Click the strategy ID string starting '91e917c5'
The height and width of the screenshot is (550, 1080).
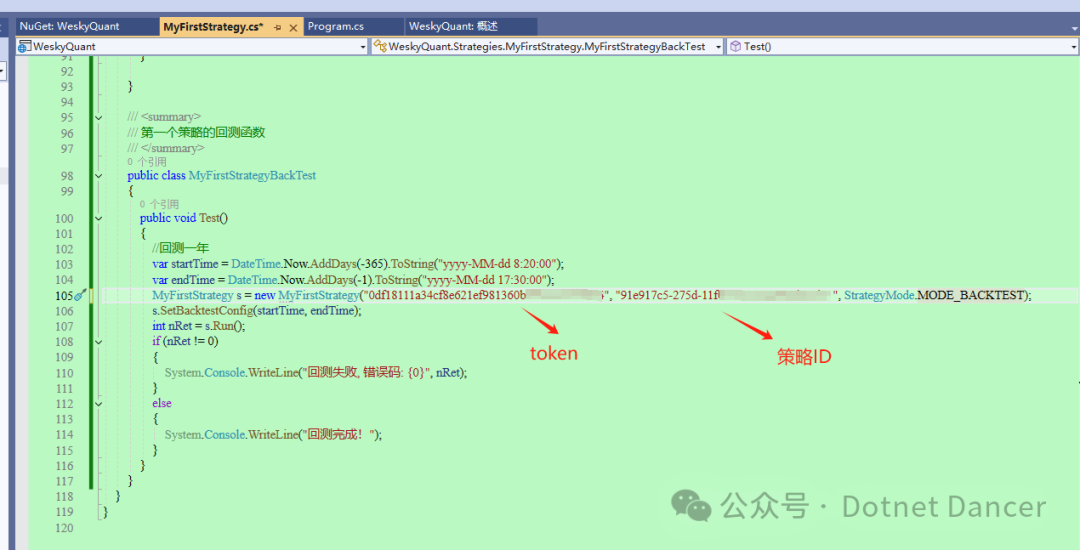coord(726,295)
